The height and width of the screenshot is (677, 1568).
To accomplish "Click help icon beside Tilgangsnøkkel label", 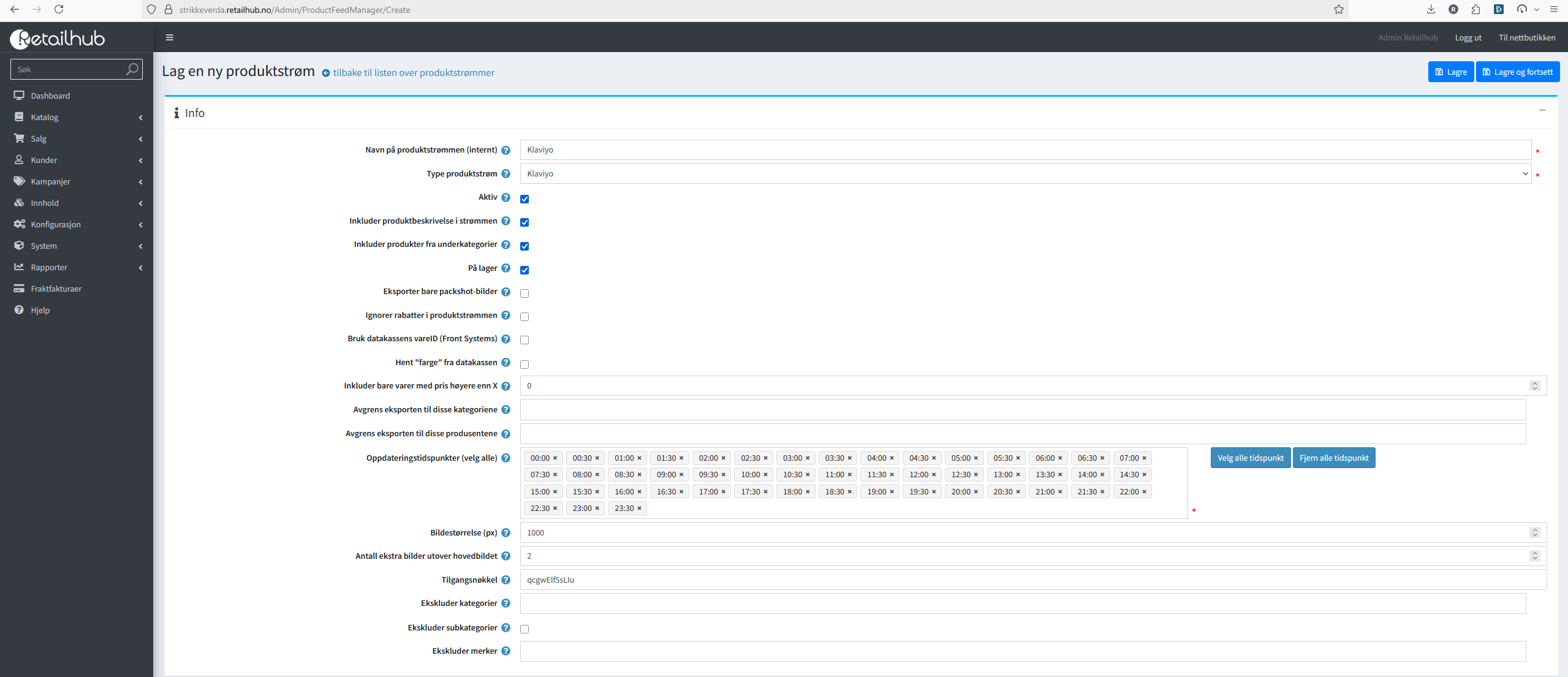I will pos(506,580).
